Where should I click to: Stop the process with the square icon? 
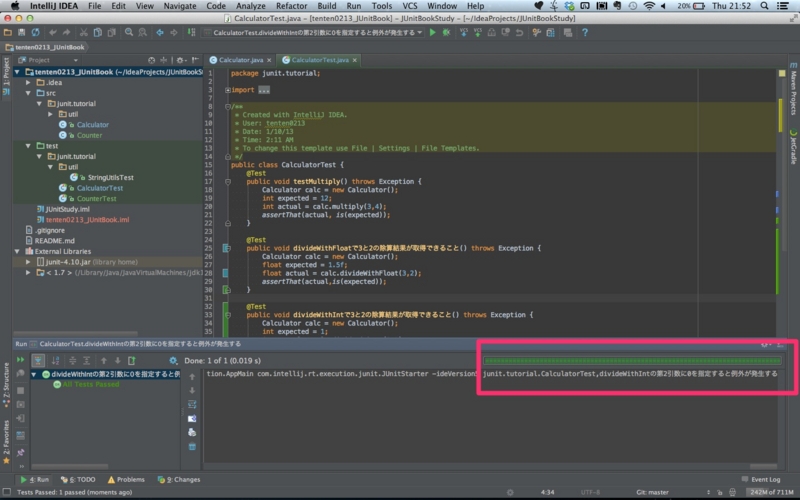coord(20,390)
